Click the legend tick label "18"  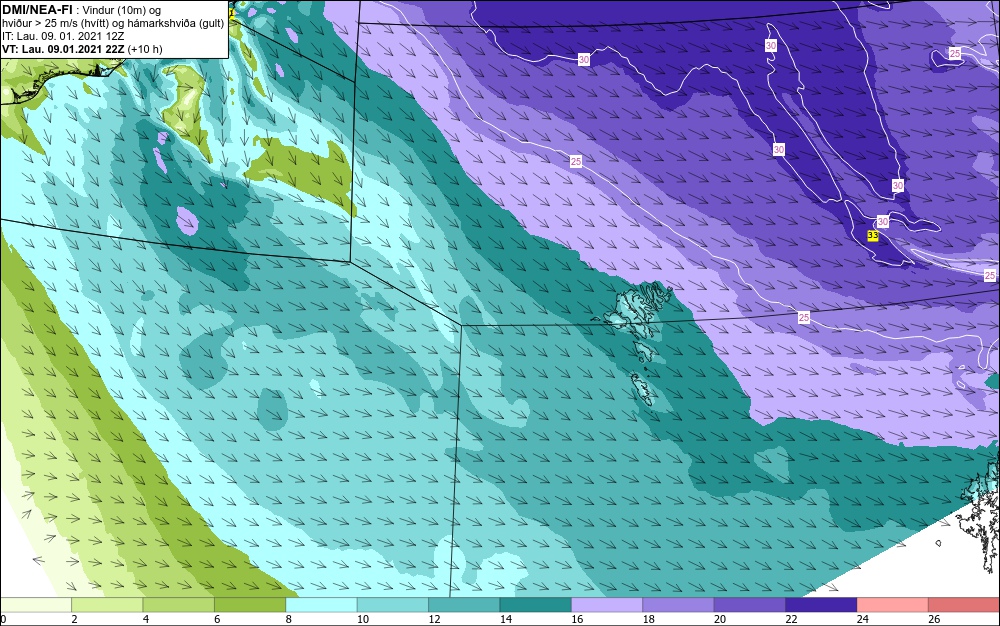pos(649,619)
